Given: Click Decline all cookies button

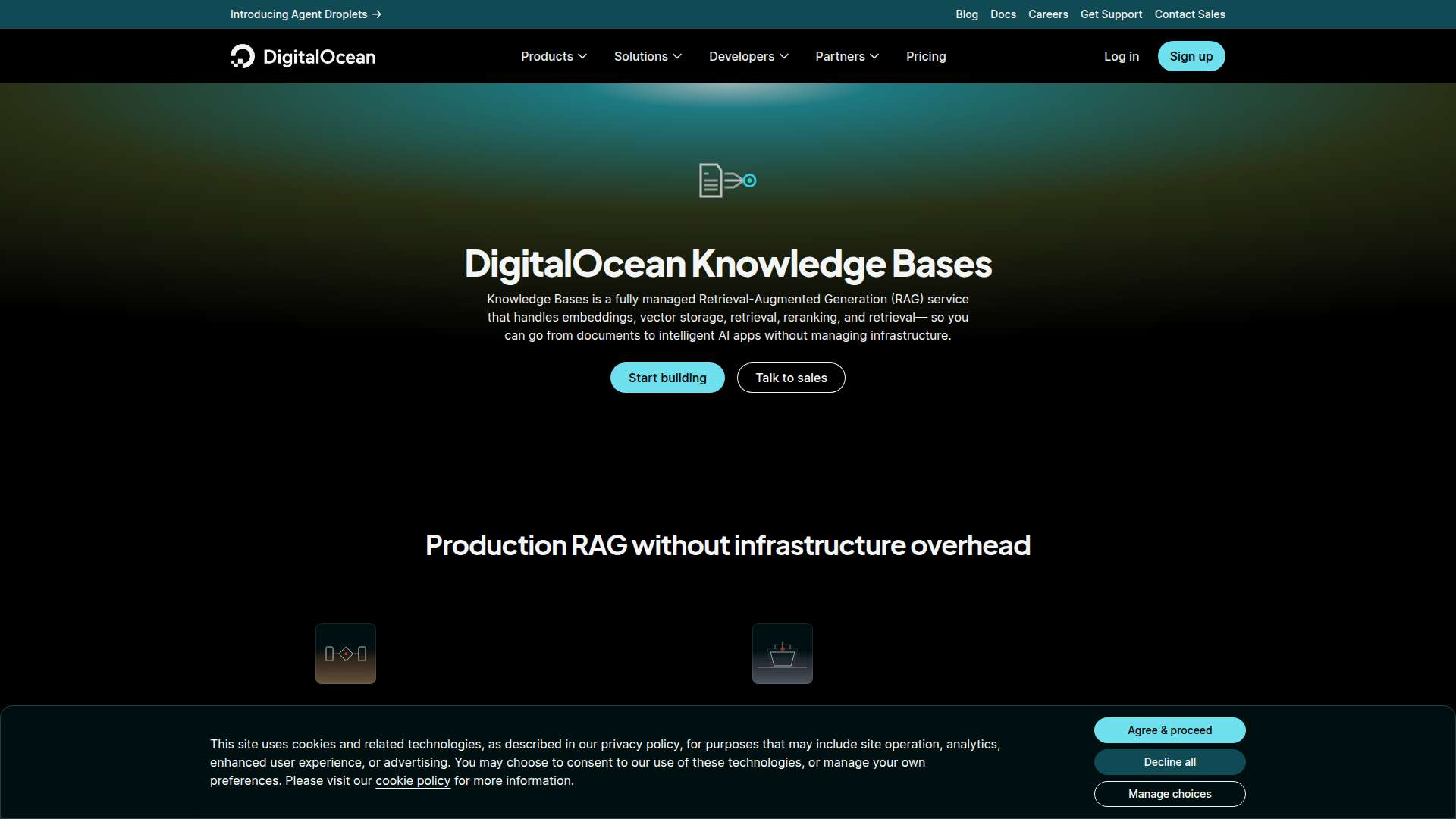Looking at the screenshot, I should click(1169, 762).
